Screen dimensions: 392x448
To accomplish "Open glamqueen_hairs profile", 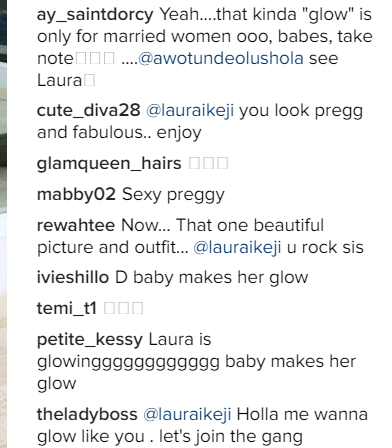I will tap(109, 164).
